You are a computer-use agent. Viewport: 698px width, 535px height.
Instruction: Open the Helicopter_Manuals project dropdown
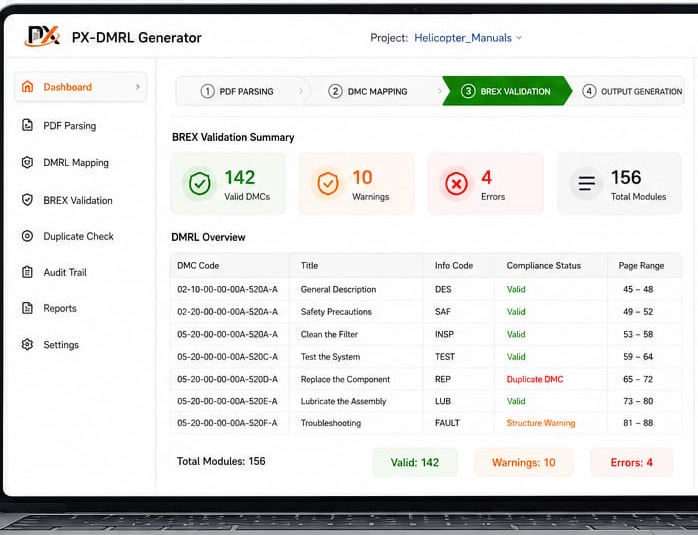tap(468, 38)
